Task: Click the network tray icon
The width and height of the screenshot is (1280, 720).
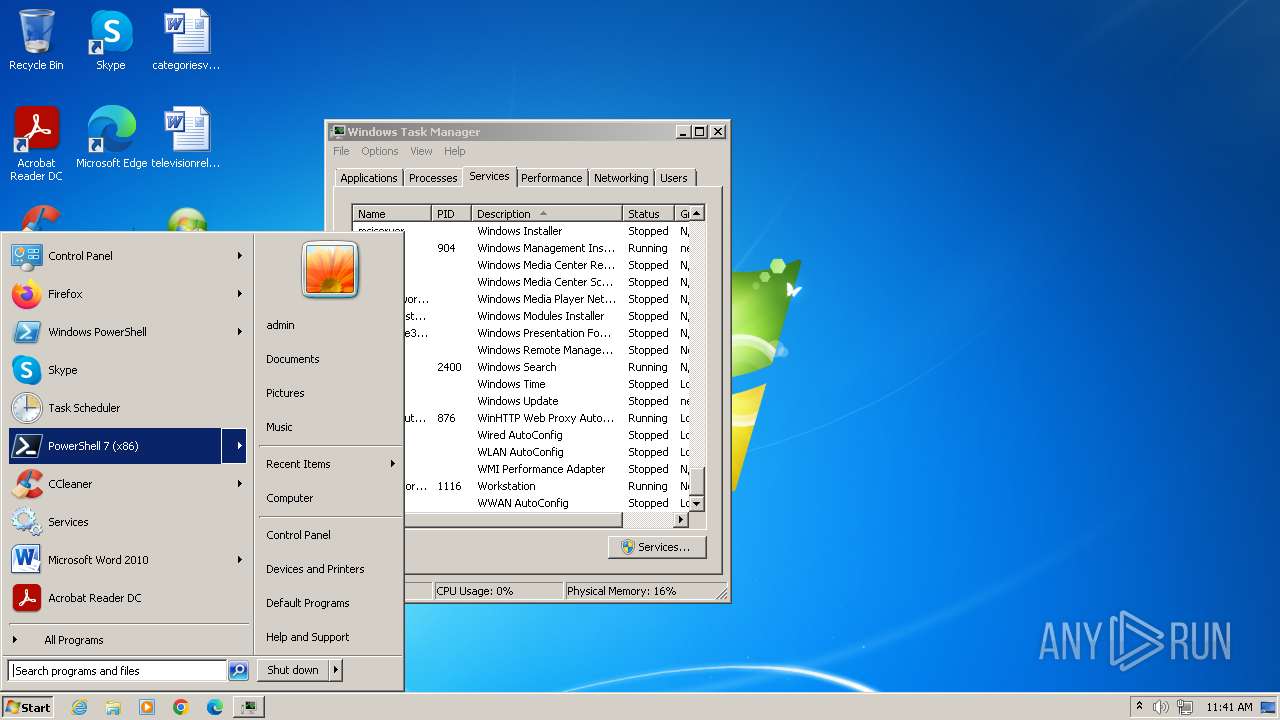Action: pos(1185,707)
